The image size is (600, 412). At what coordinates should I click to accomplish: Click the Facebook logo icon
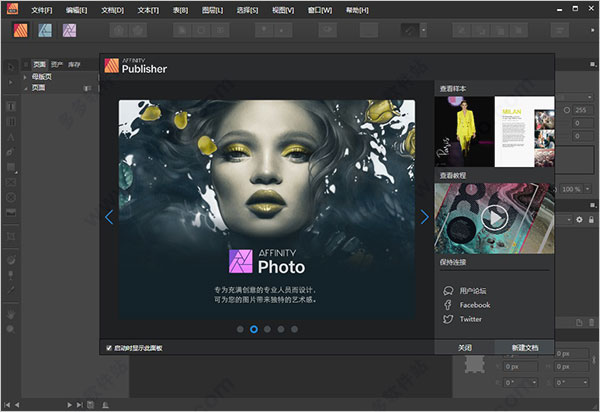tap(448, 305)
